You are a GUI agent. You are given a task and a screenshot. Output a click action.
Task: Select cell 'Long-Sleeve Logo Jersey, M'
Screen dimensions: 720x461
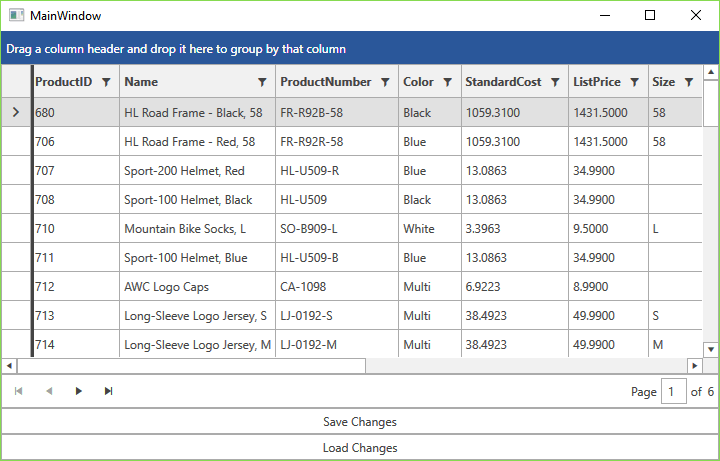pos(197,343)
